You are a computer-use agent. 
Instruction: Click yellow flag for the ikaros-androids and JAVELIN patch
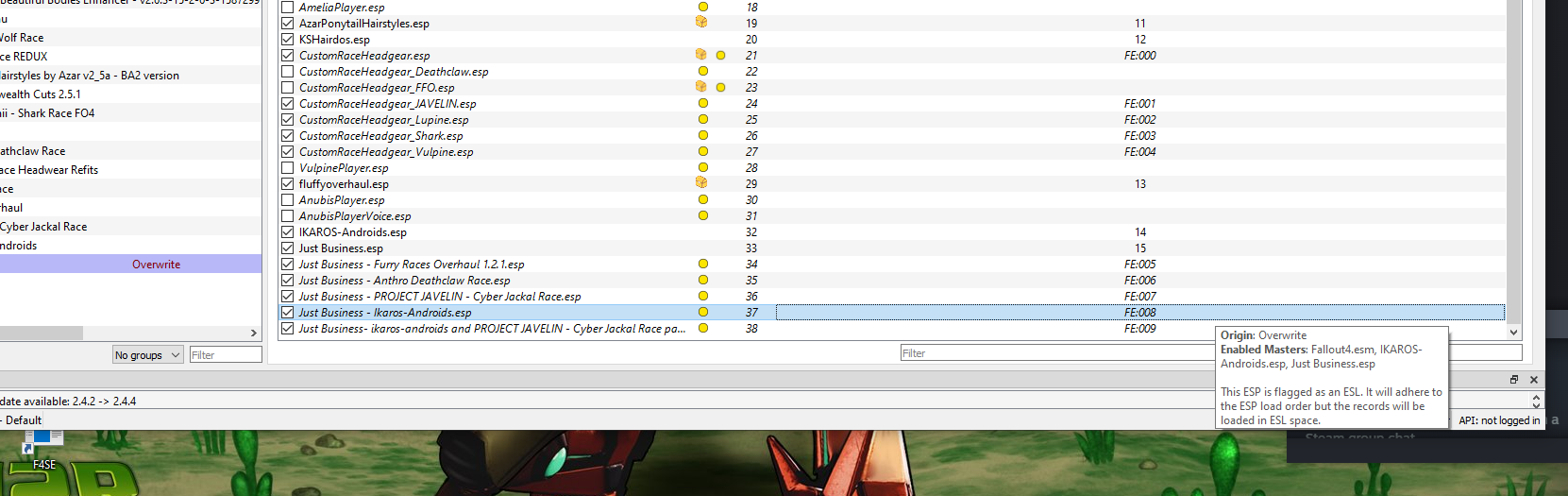coord(703,328)
